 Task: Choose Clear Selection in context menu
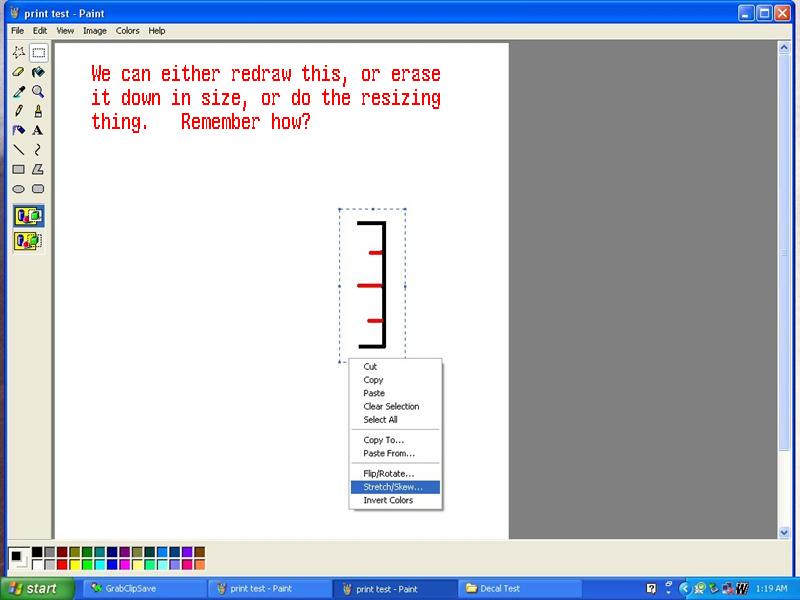tap(395, 406)
